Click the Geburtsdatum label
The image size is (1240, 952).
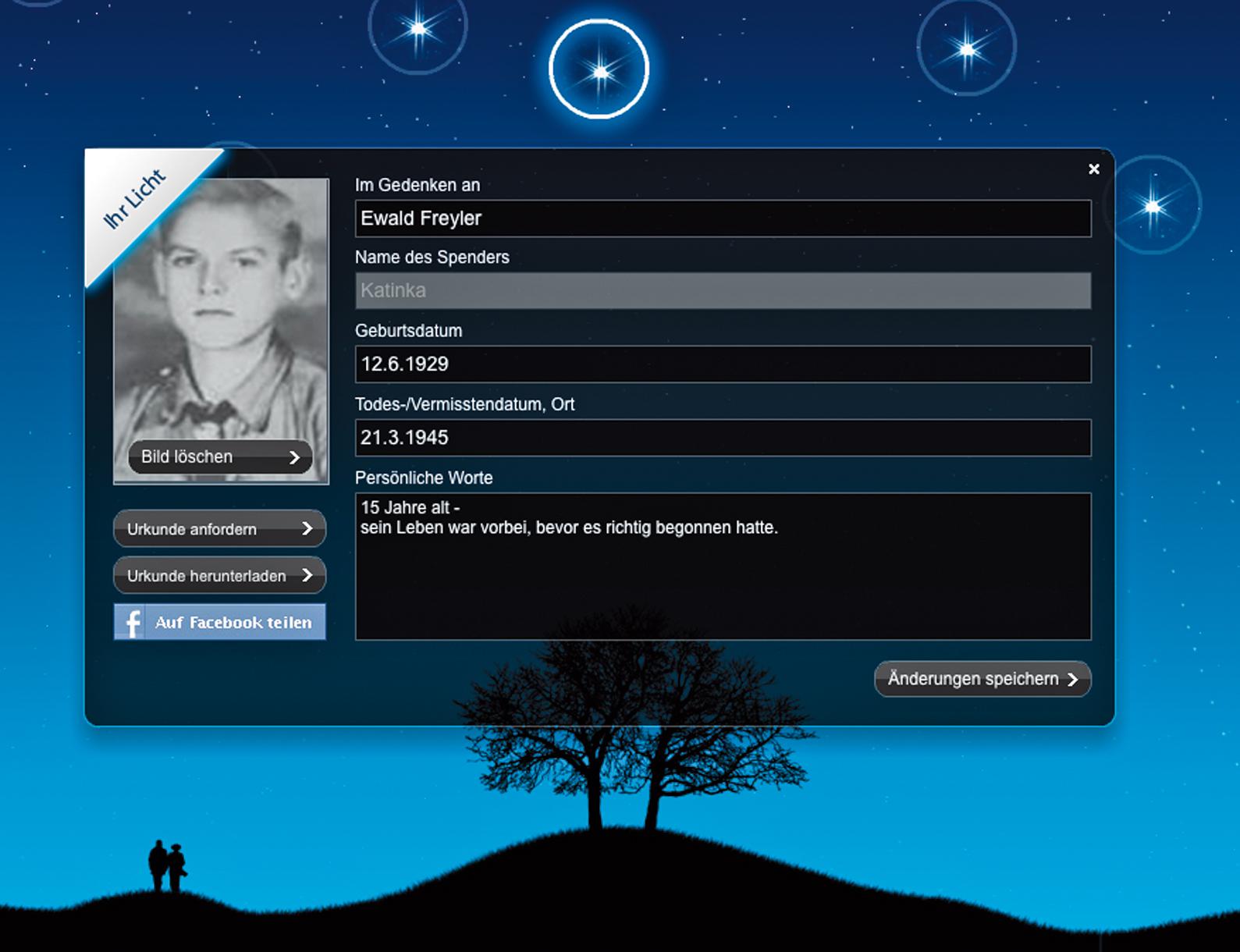(x=408, y=331)
